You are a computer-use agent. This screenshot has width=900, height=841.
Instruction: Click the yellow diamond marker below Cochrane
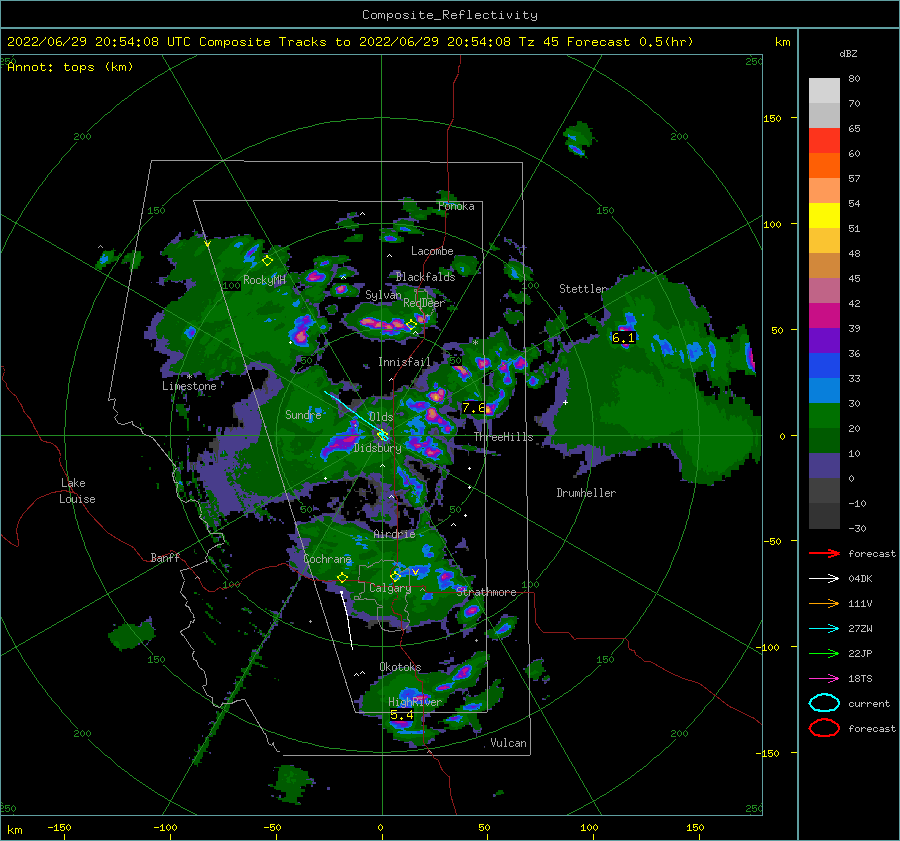(342, 578)
